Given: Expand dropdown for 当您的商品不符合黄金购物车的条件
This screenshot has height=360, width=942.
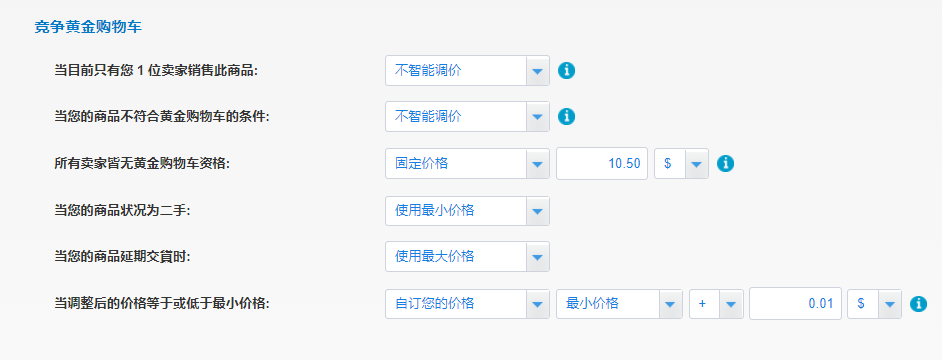Looking at the screenshot, I should pos(467,117).
